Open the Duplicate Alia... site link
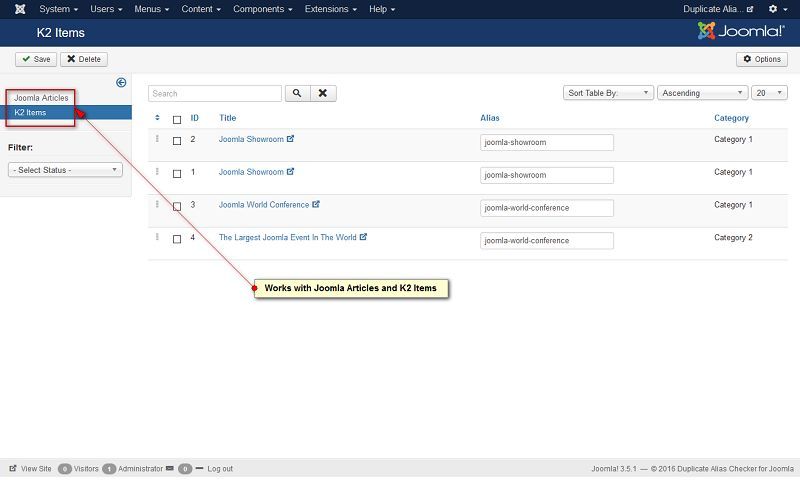This screenshot has width=800, height=495. (718, 9)
